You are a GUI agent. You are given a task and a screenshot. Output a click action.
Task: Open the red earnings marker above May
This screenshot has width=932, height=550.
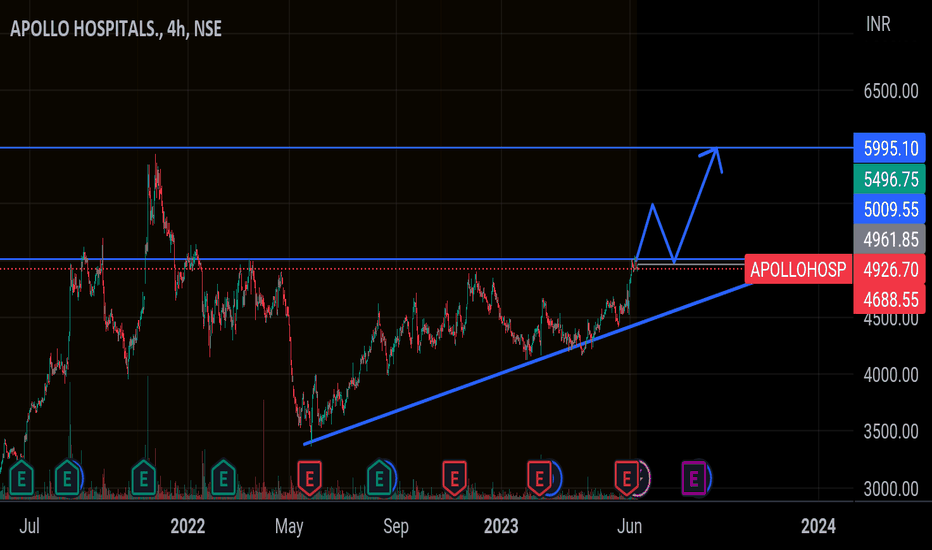pos(309,478)
